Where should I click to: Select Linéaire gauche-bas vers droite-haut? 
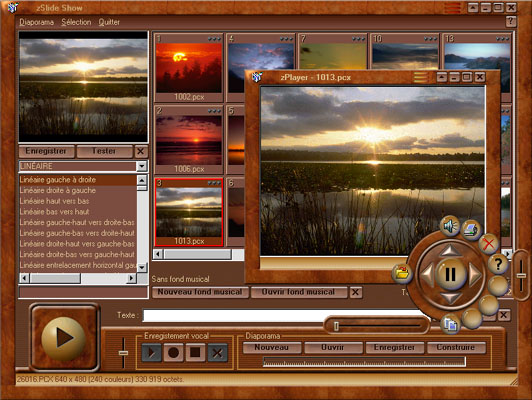tap(78, 233)
